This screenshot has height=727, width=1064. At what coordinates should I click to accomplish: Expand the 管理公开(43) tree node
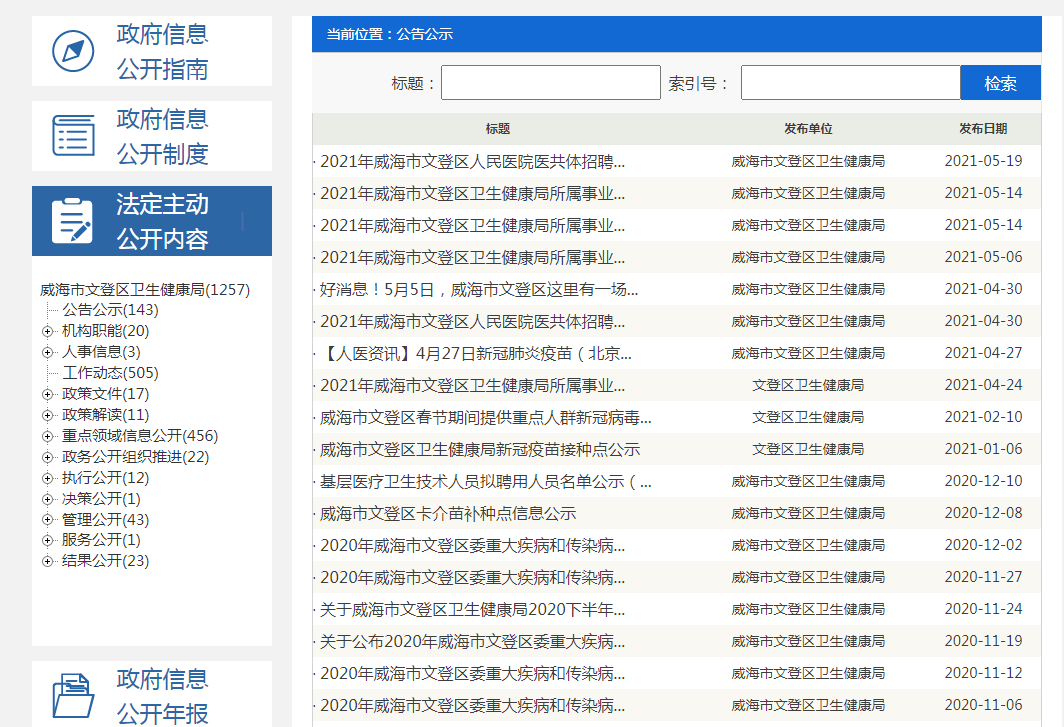click(47, 520)
